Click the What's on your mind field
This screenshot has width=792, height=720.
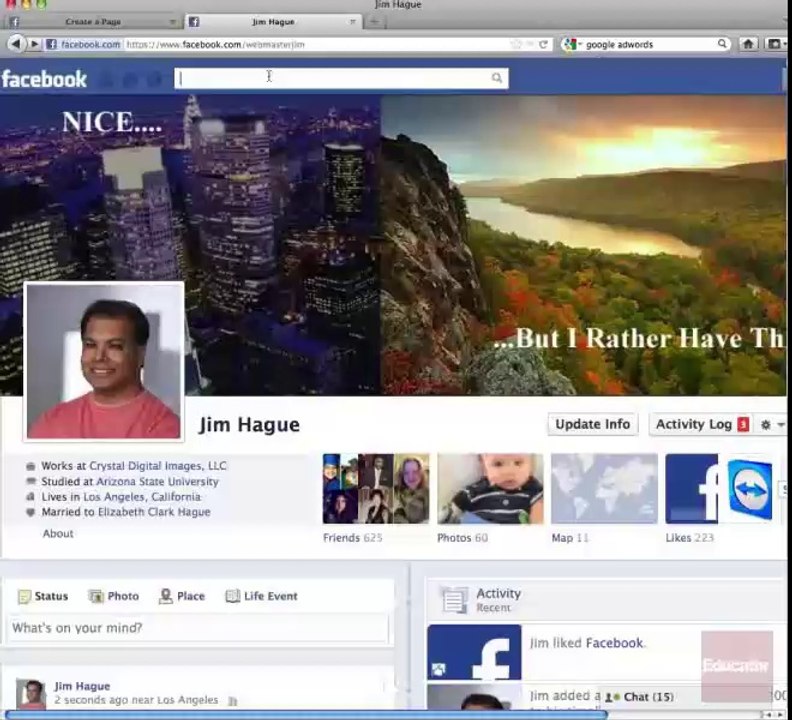click(199, 628)
